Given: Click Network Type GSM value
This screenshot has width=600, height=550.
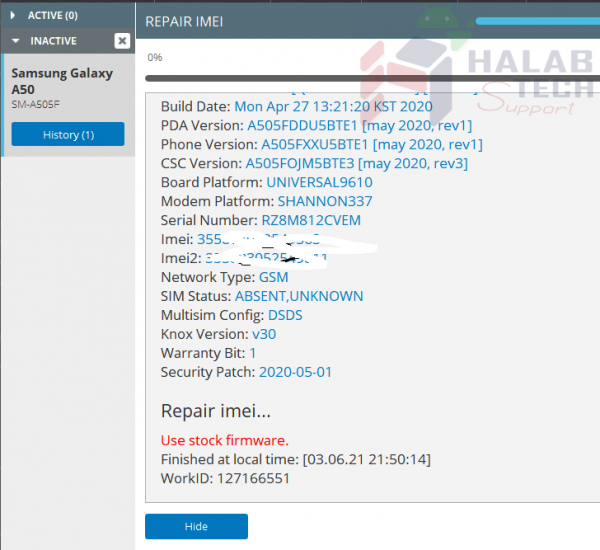Looking at the screenshot, I should (x=274, y=277).
